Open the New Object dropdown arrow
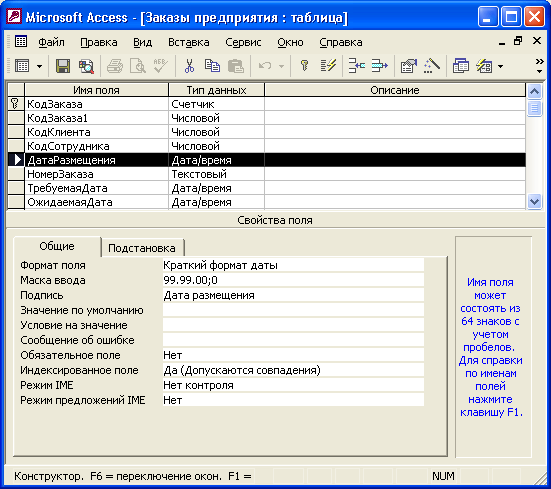551x489 pixels. [500, 66]
